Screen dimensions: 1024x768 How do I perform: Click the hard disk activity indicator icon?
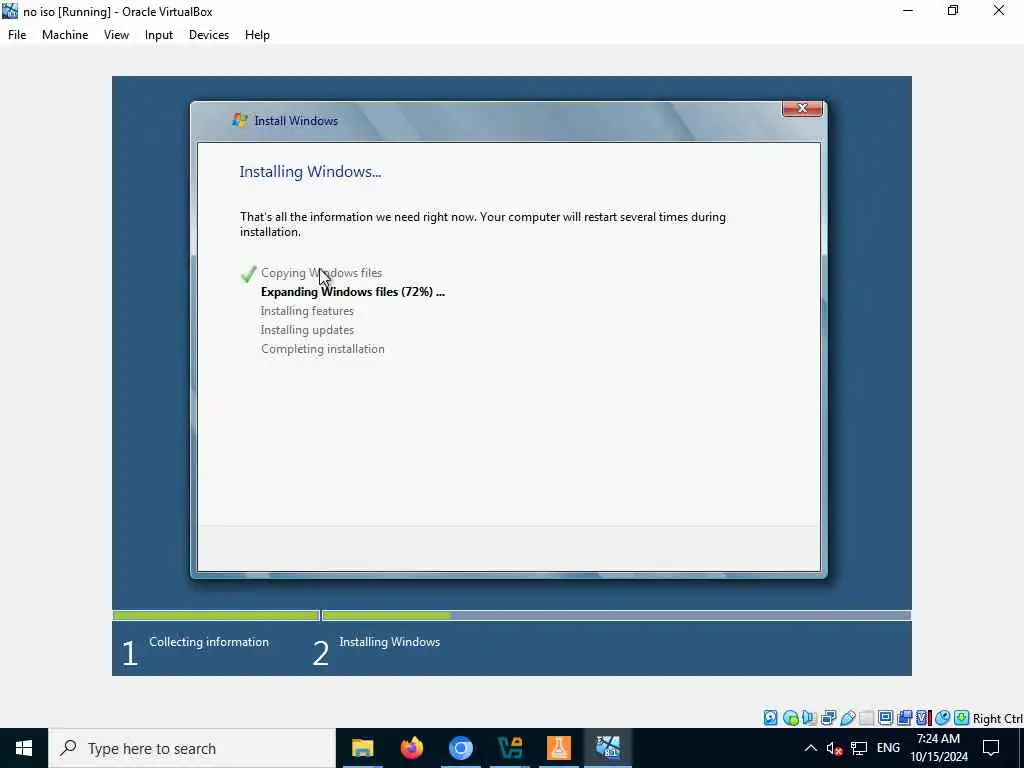pos(771,718)
